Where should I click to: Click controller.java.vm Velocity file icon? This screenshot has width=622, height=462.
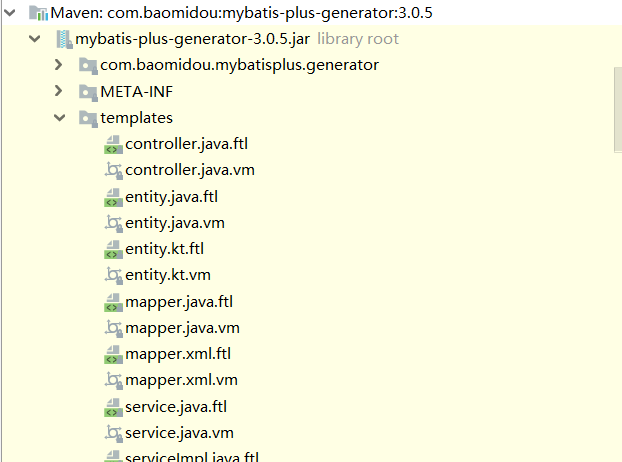click(113, 171)
